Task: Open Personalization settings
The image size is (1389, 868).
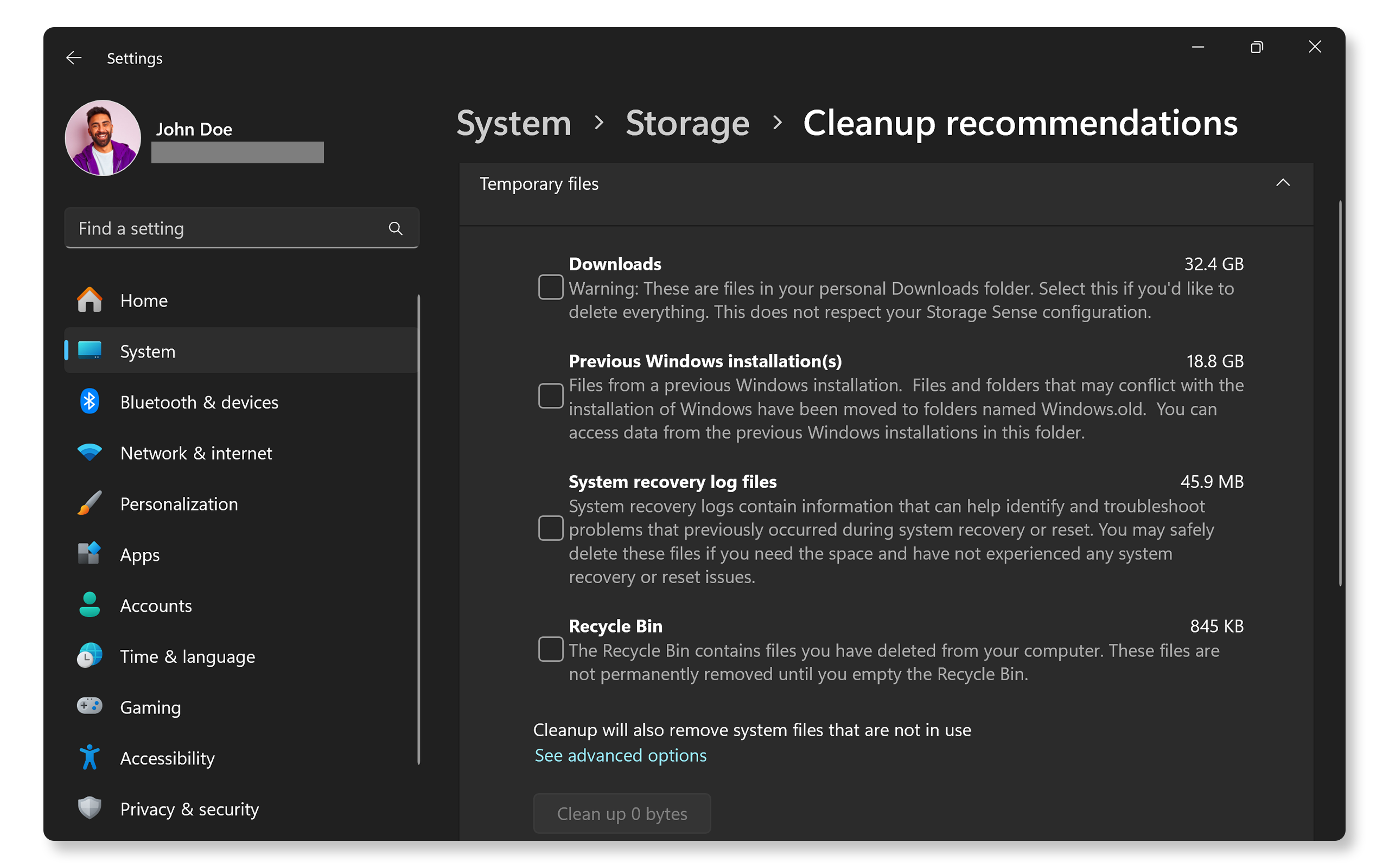Action: pyautogui.click(x=241, y=503)
